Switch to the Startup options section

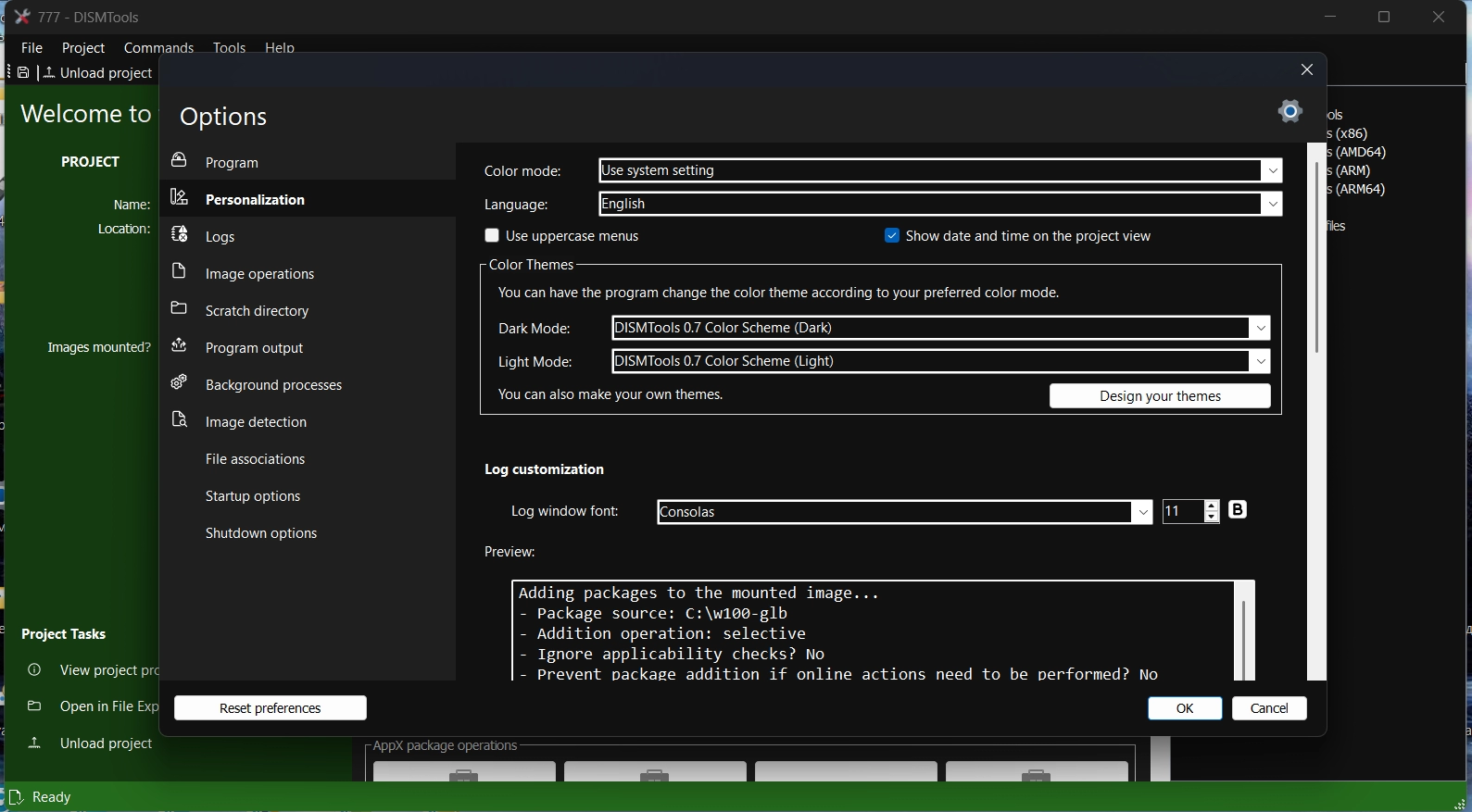tap(253, 497)
